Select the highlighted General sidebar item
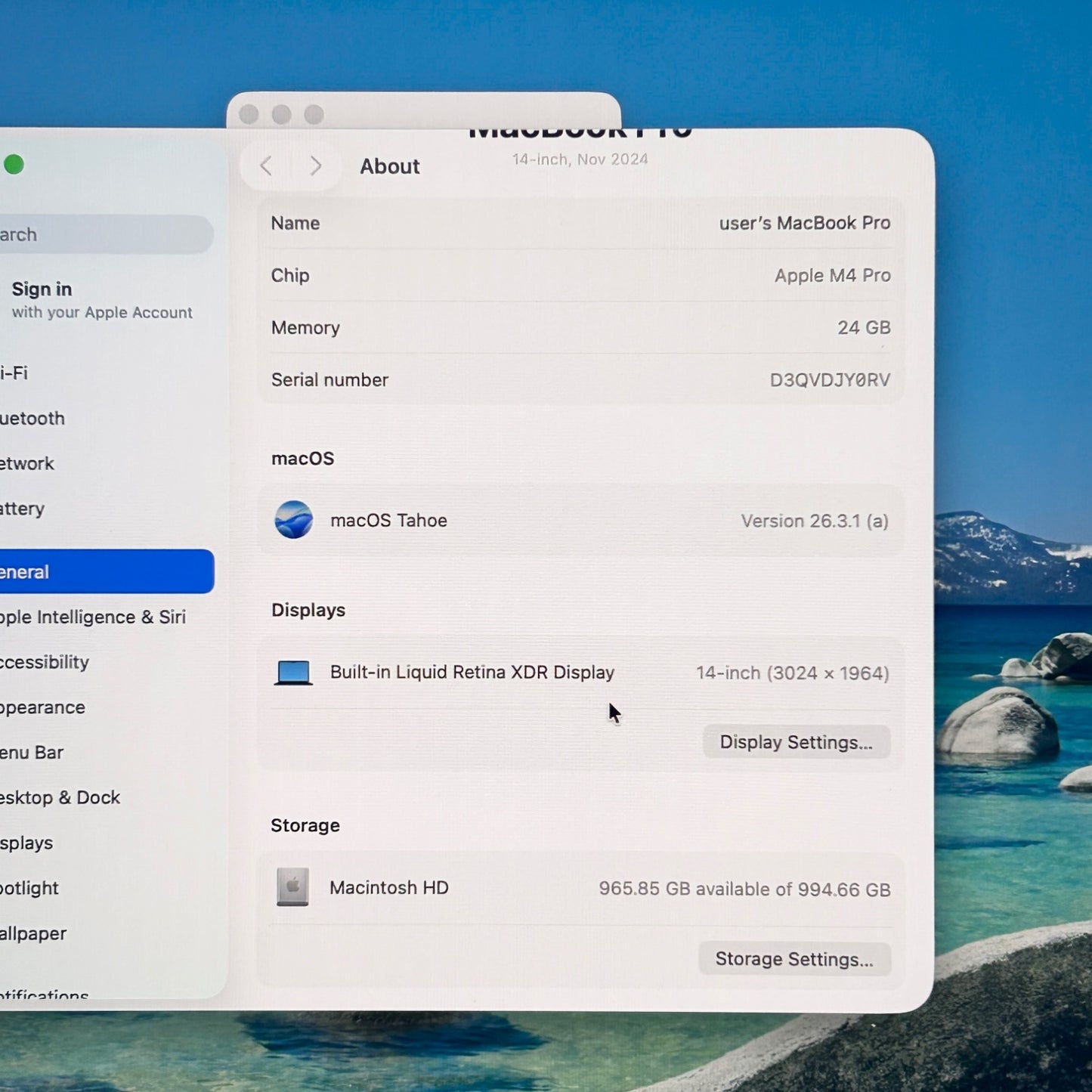1092x1092 pixels. [107, 571]
